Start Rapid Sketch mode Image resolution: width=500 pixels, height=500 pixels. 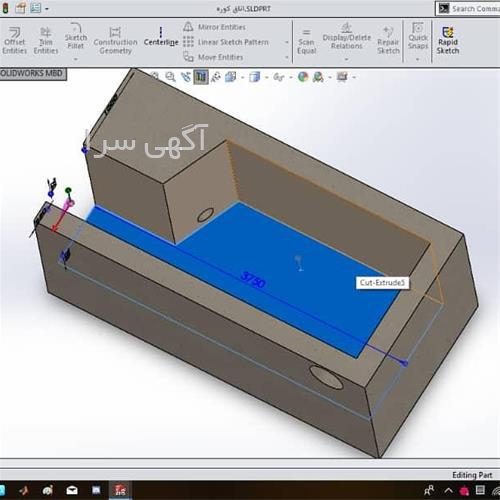pos(448,41)
